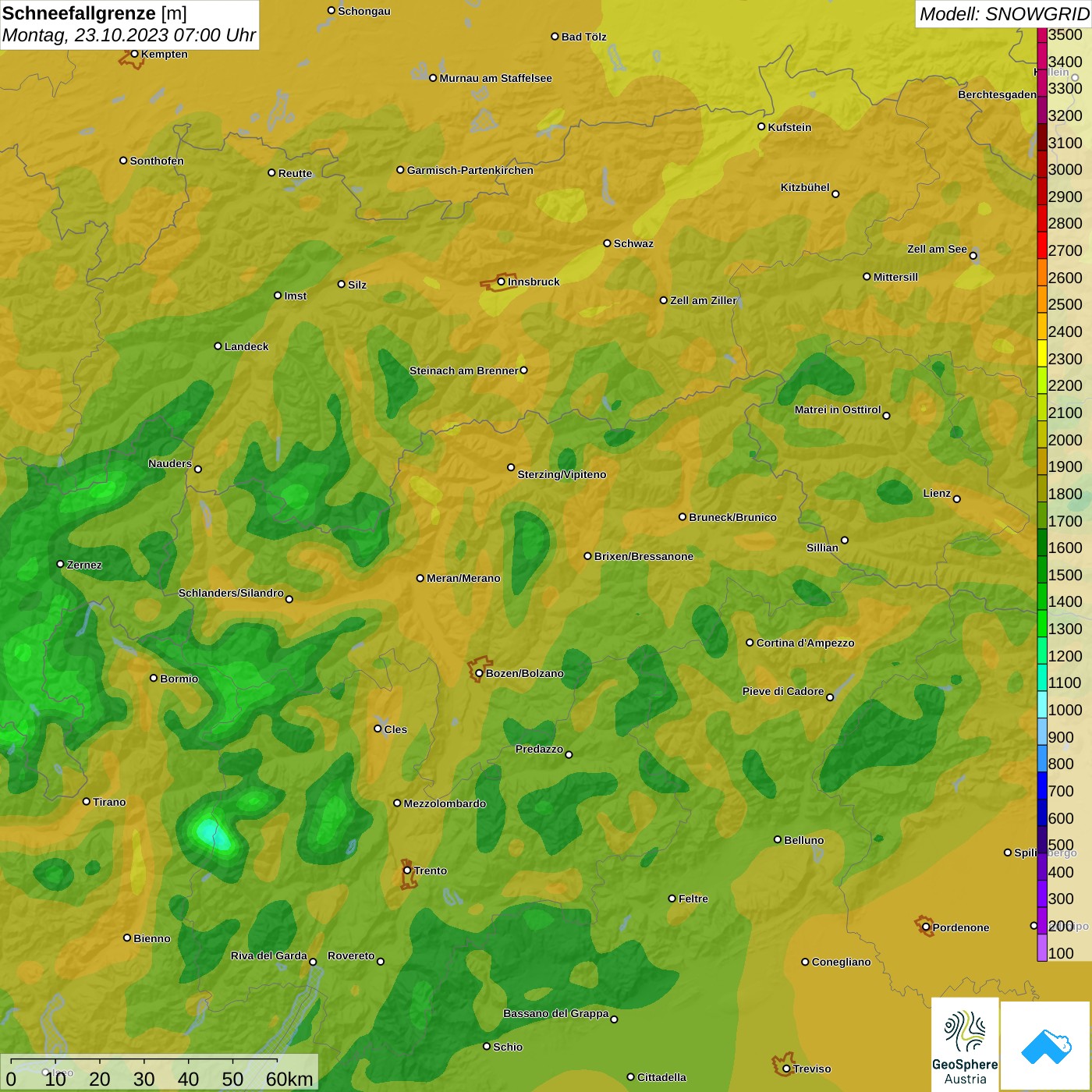Click the "Brixen/Bressanone" label

click(643, 556)
